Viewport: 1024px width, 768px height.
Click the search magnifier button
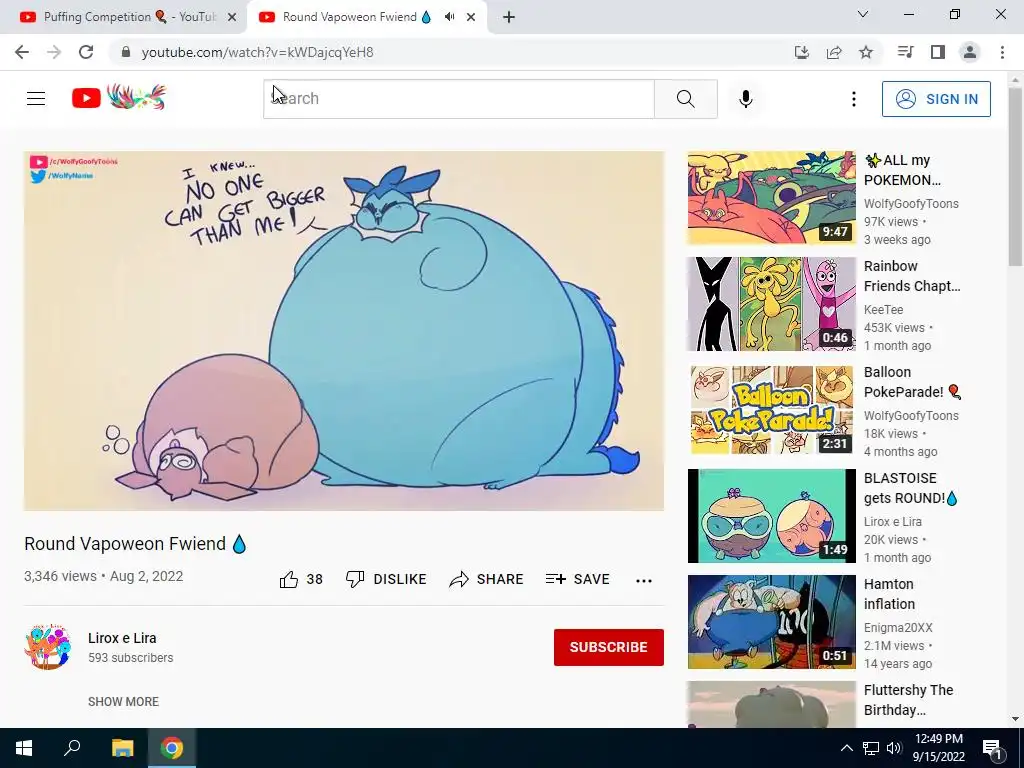click(686, 99)
